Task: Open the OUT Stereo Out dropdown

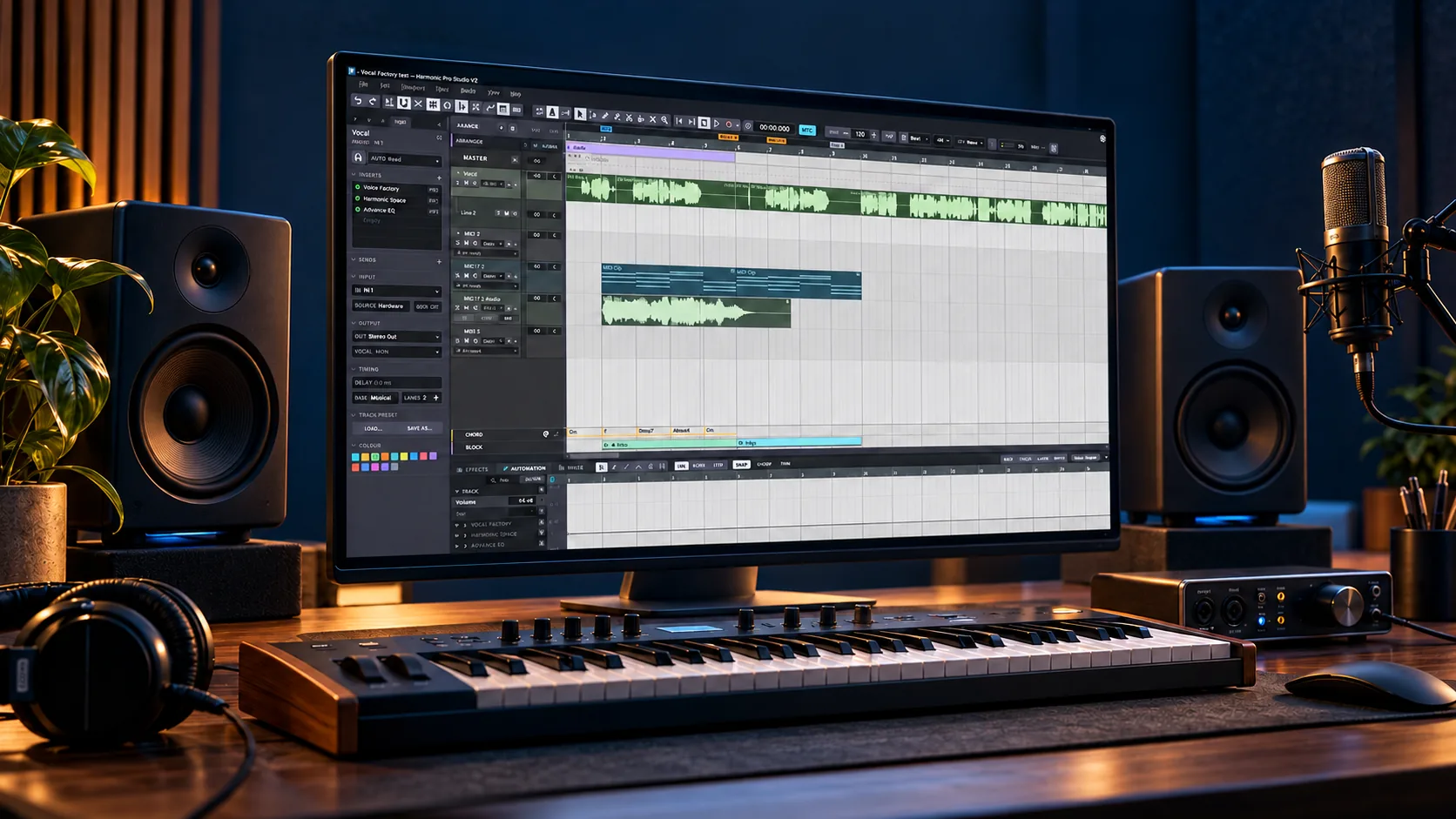Action: pyautogui.click(x=396, y=336)
